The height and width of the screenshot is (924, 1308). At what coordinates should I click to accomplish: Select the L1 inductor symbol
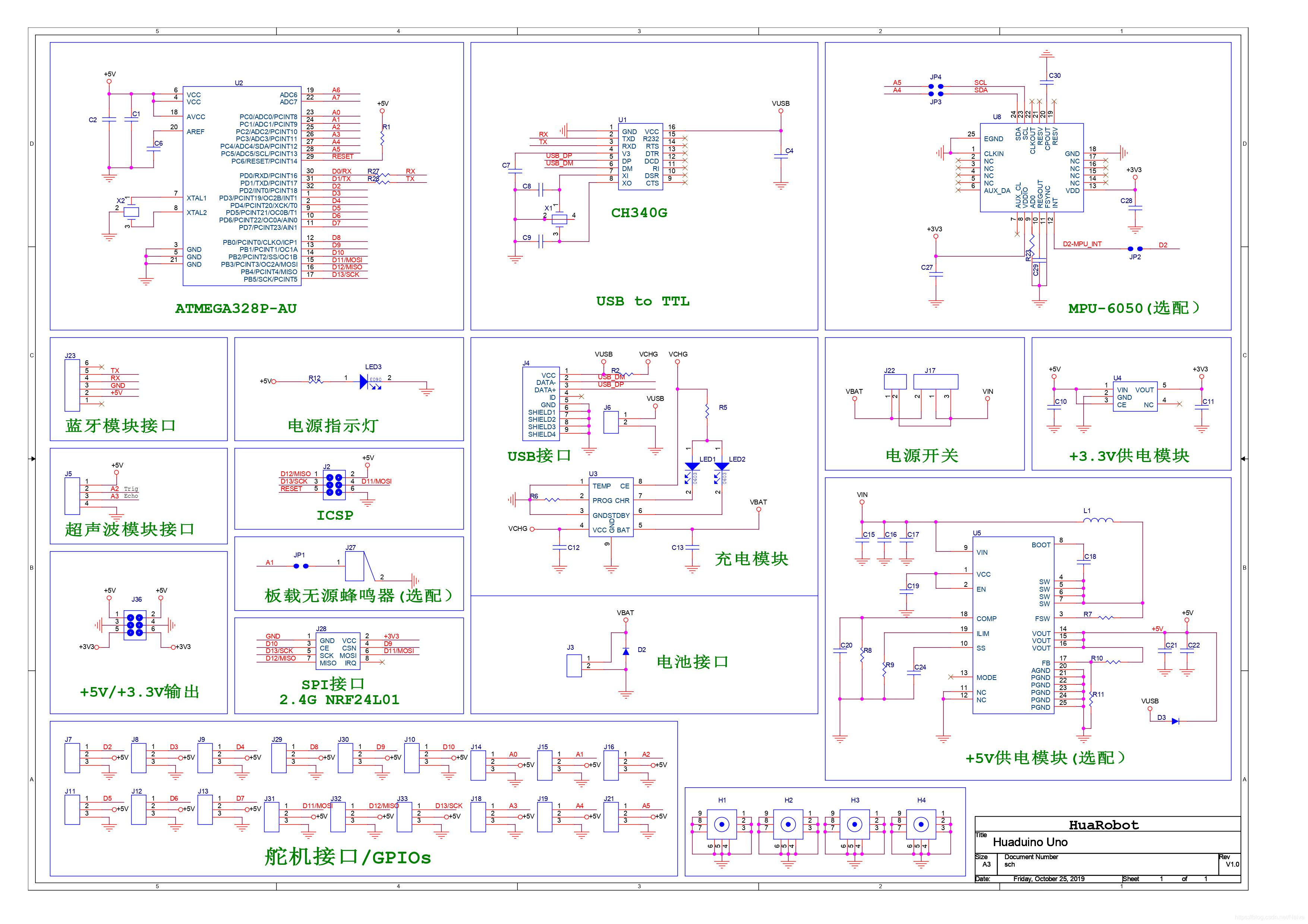tap(1098, 520)
